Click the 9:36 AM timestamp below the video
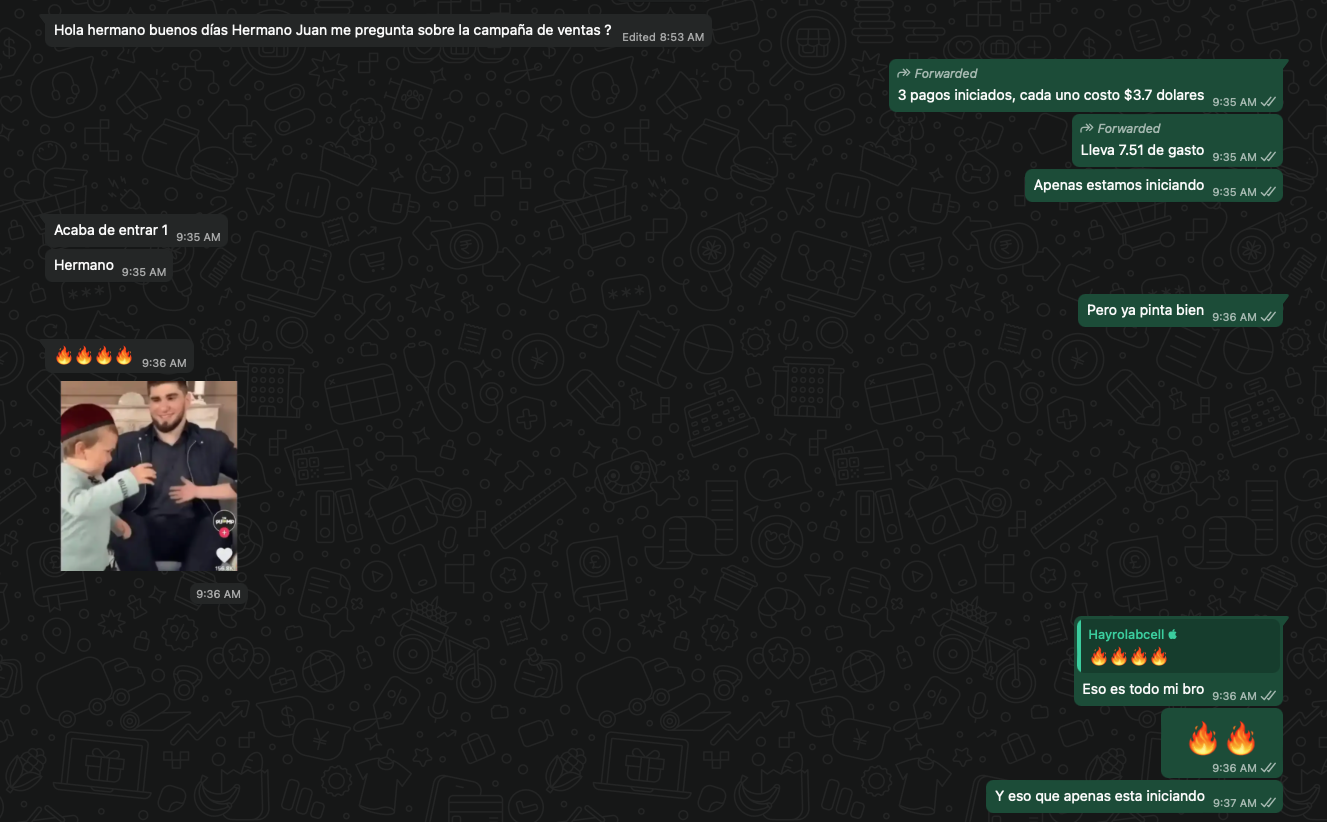Image resolution: width=1327 pixels, height=822 pixels. pyautogui.click(x=218, y=594)
